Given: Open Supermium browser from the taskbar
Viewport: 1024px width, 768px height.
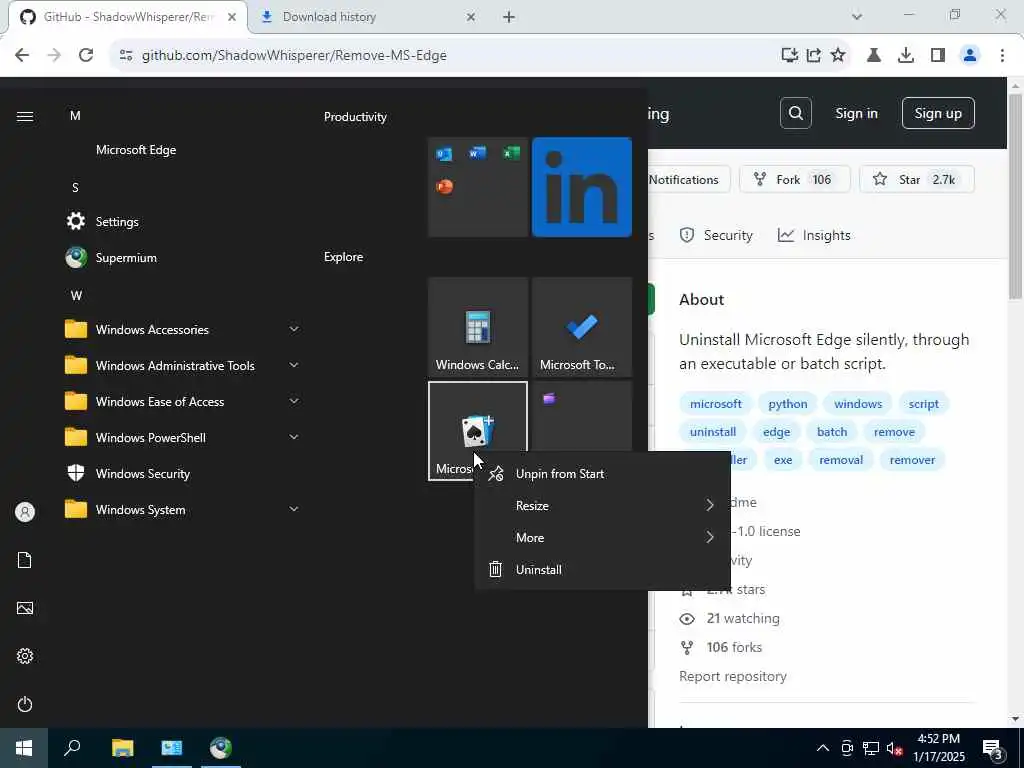Looking at the screenshot, I should [x=221, y=748].
